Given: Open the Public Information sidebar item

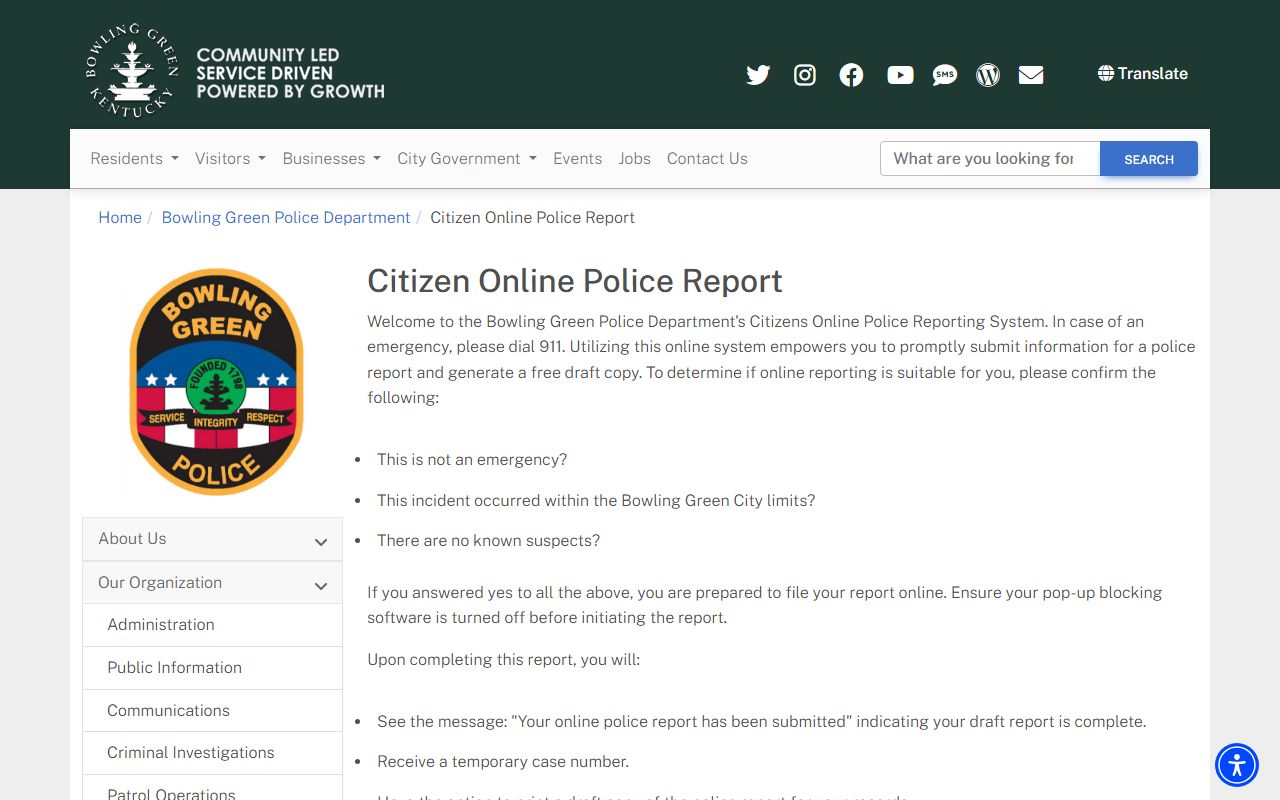Looking at the screenshot, I should [212, 668].
